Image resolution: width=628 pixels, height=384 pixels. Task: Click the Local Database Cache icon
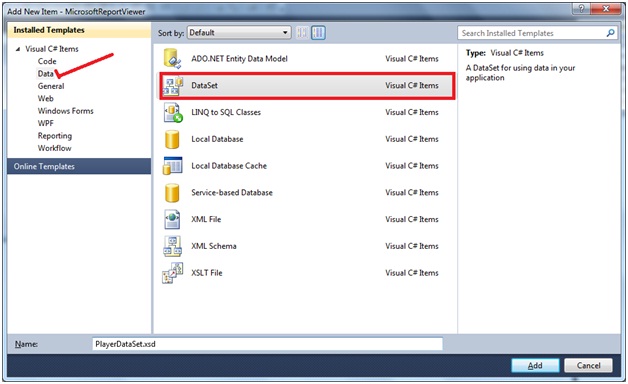click(173, 166)
